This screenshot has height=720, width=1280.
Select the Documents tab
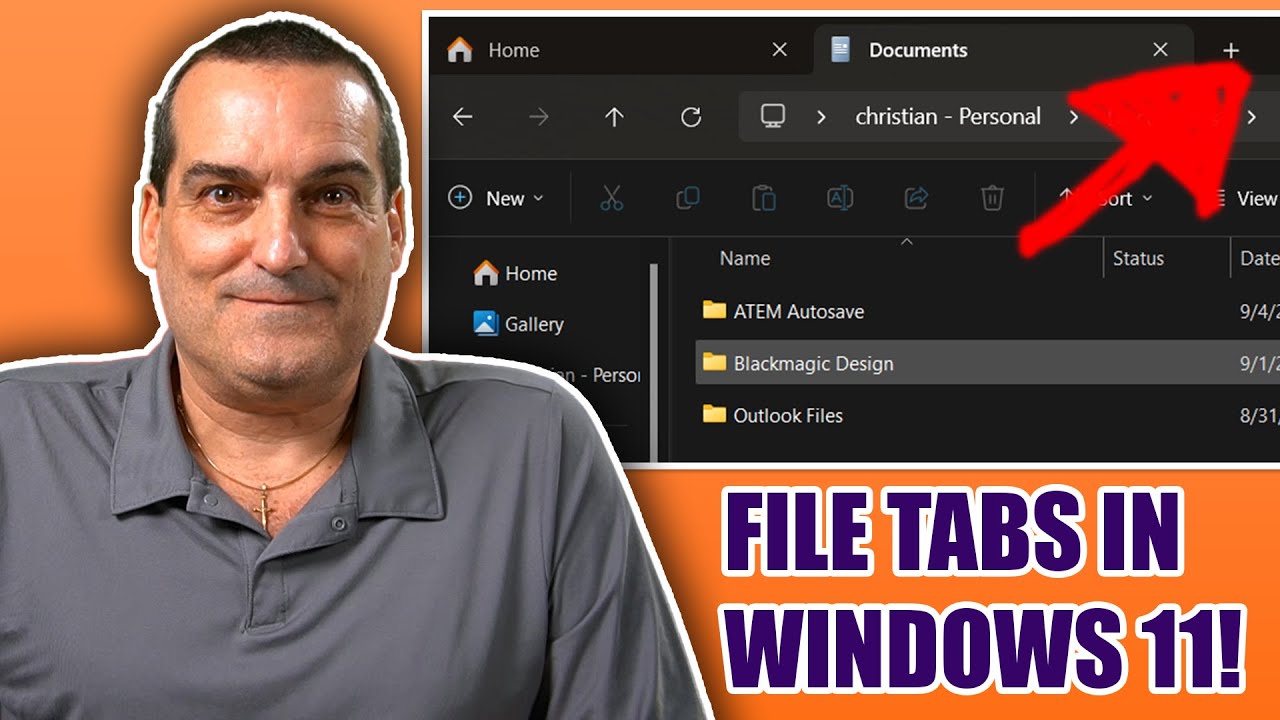(x=1003, y=50)
